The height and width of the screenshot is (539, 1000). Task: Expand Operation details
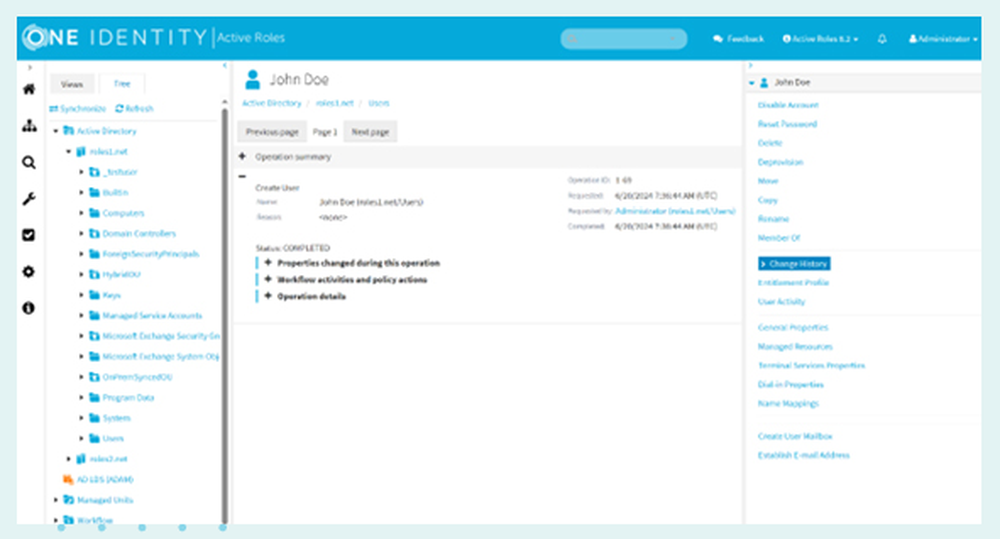coord(268,295)
